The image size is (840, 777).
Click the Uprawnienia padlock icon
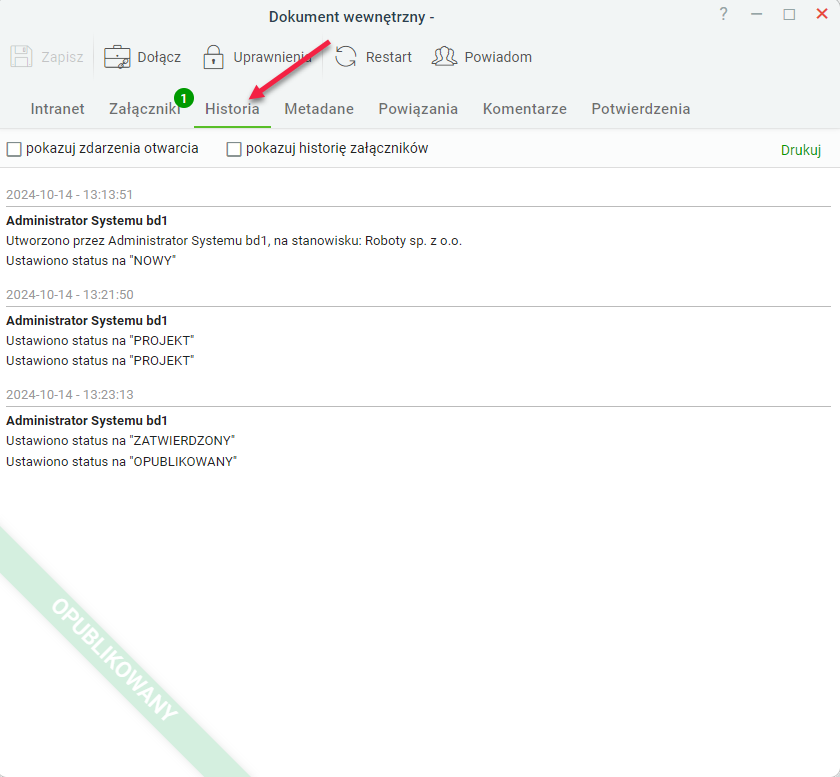213,57
